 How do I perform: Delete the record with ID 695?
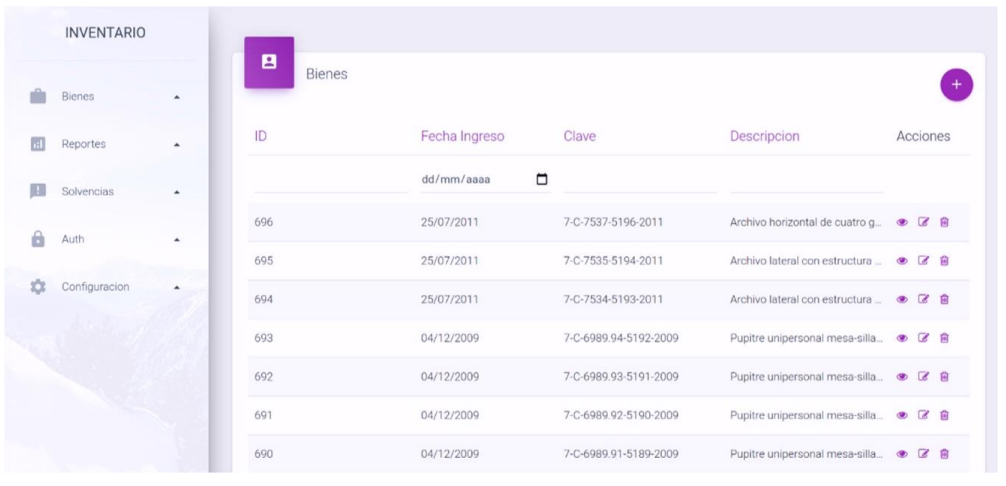[944, 261]
